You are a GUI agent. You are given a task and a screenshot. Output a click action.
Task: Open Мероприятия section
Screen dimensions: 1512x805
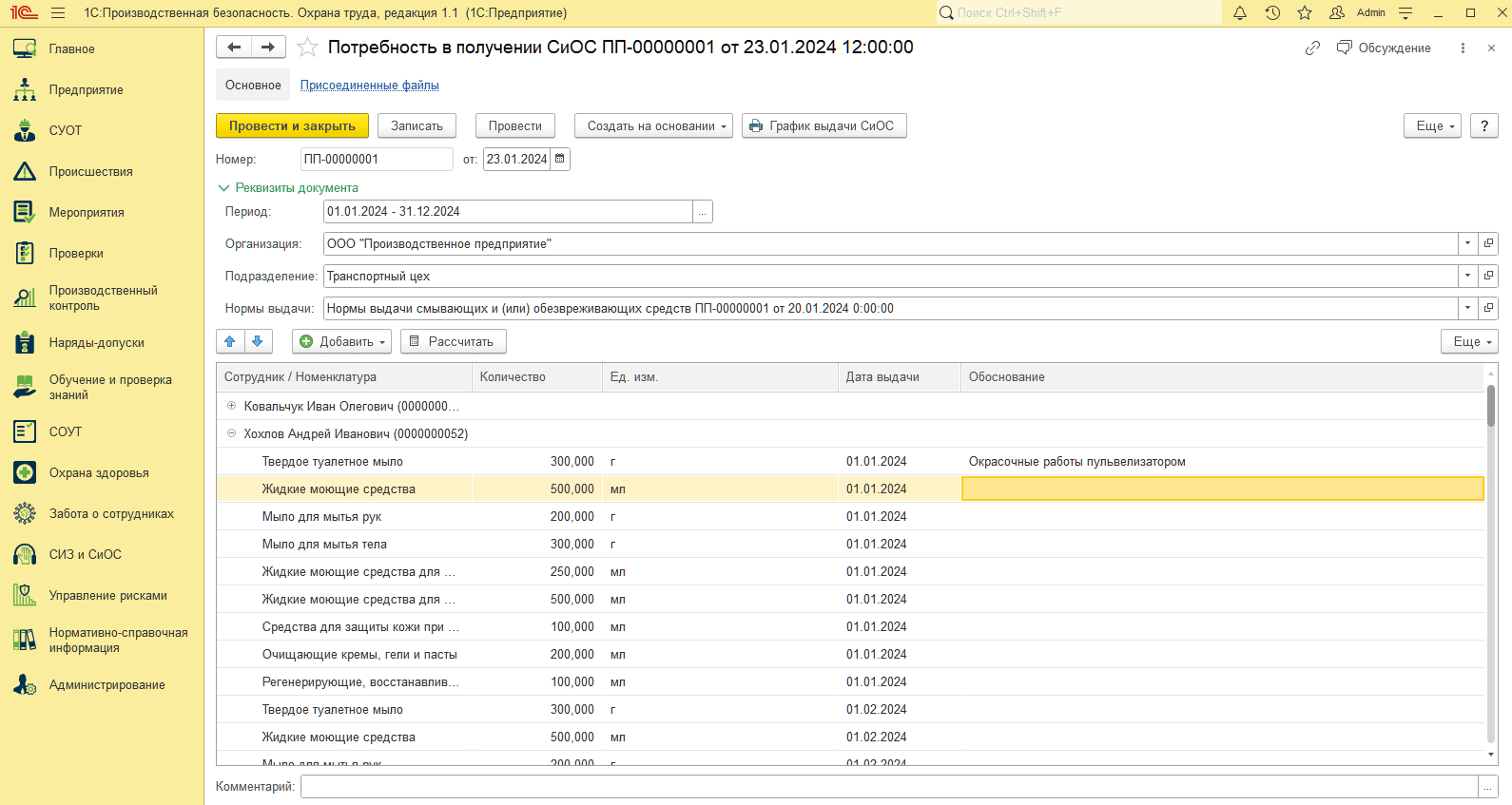(102, 212)
